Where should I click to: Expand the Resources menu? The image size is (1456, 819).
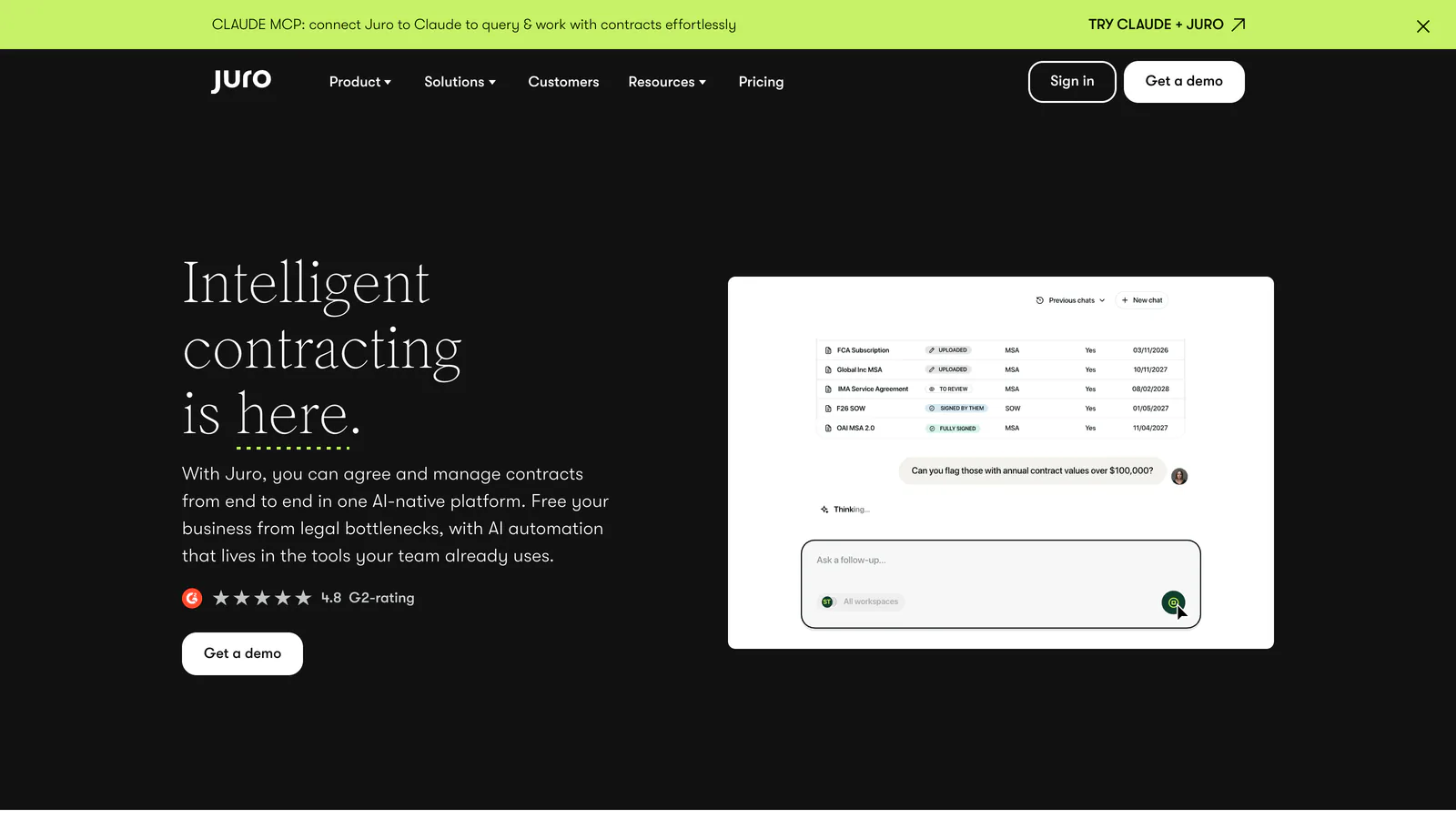pos(667,82)
